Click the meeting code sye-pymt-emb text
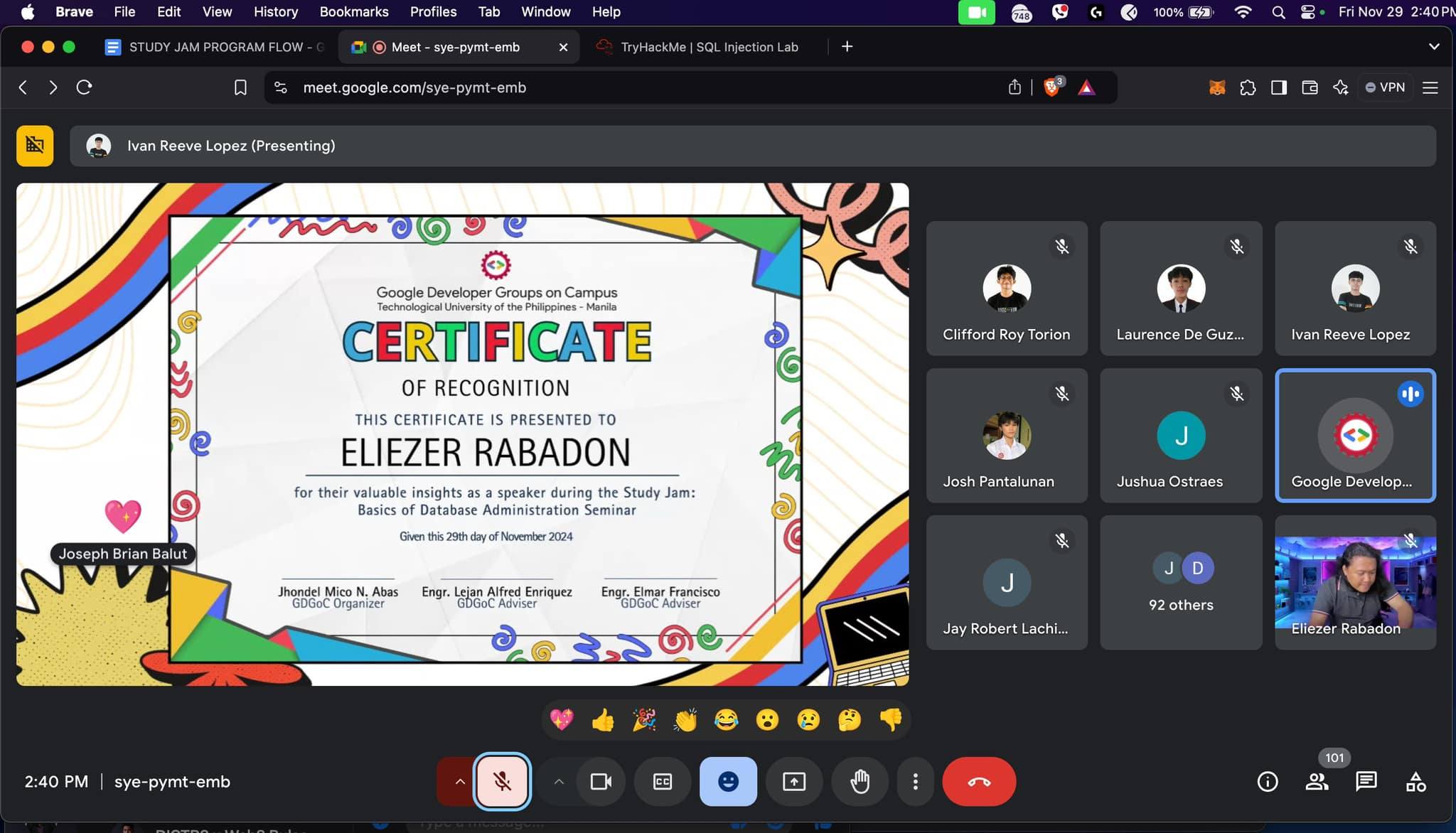 click(x=172, y=782)
